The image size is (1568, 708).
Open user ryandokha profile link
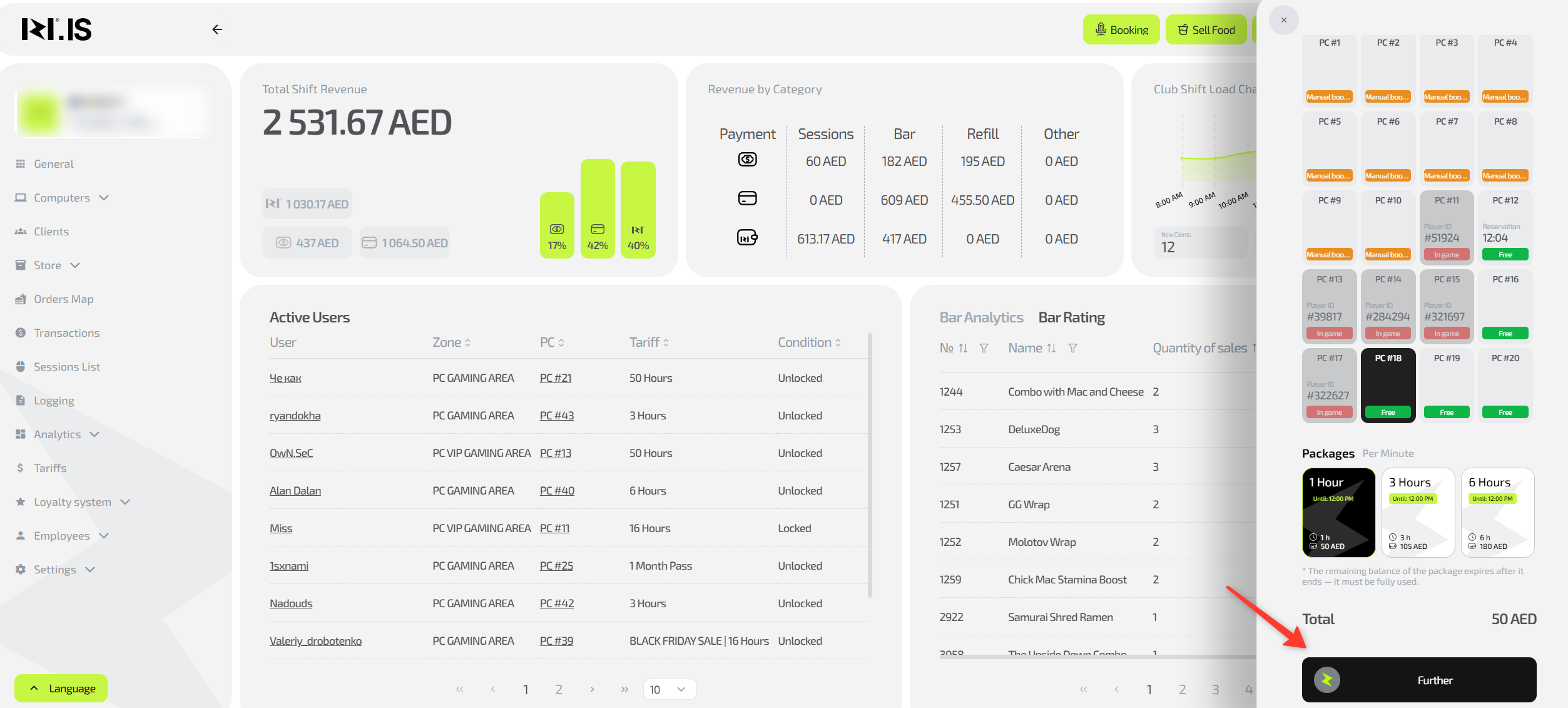pos(295,416)
